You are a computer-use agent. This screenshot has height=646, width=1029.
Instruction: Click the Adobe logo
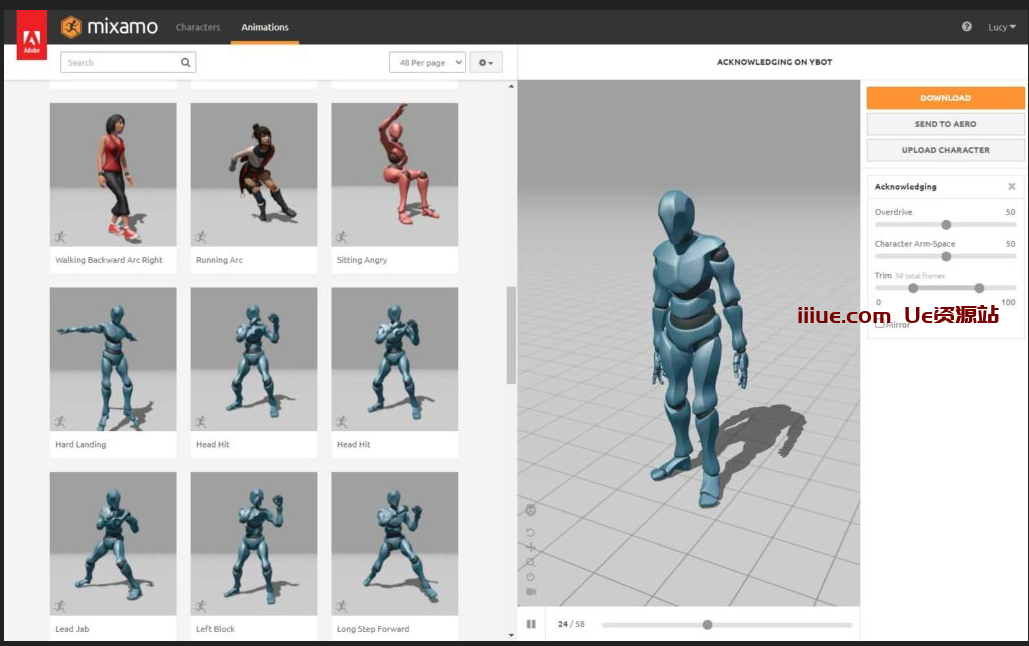click(x=31, y=43)
